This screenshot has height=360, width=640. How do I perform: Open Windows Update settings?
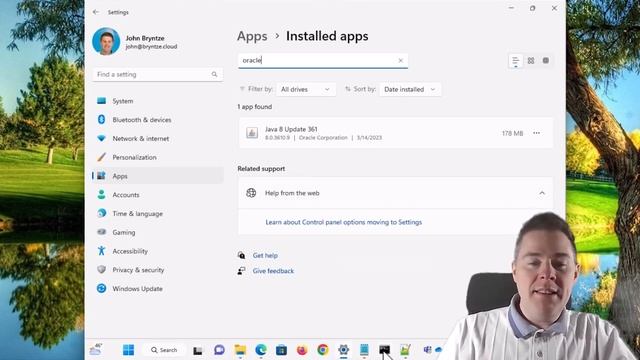[158, 289]
